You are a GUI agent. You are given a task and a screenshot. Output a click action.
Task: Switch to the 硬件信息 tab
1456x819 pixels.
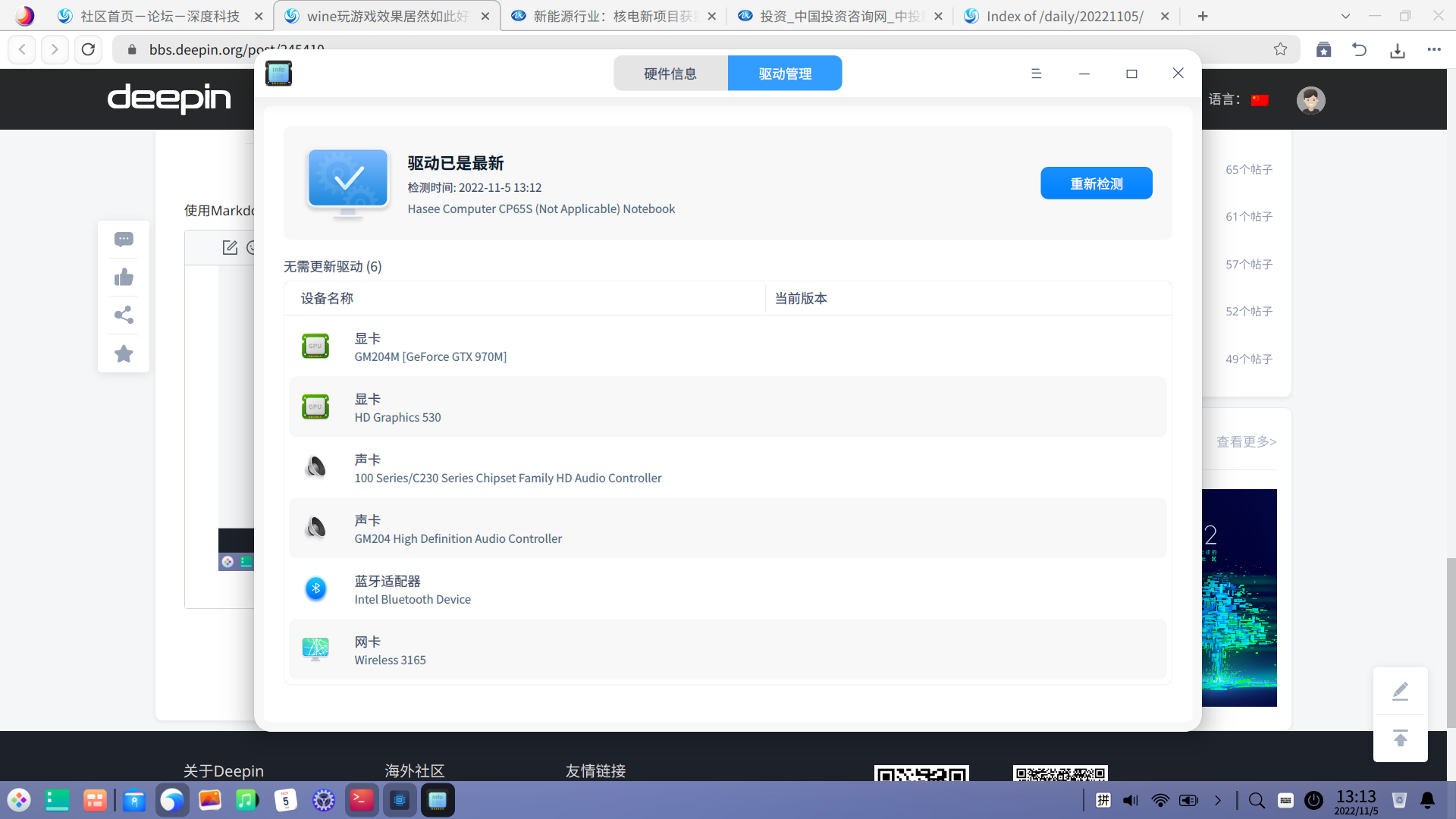click(x=670, y=74)
